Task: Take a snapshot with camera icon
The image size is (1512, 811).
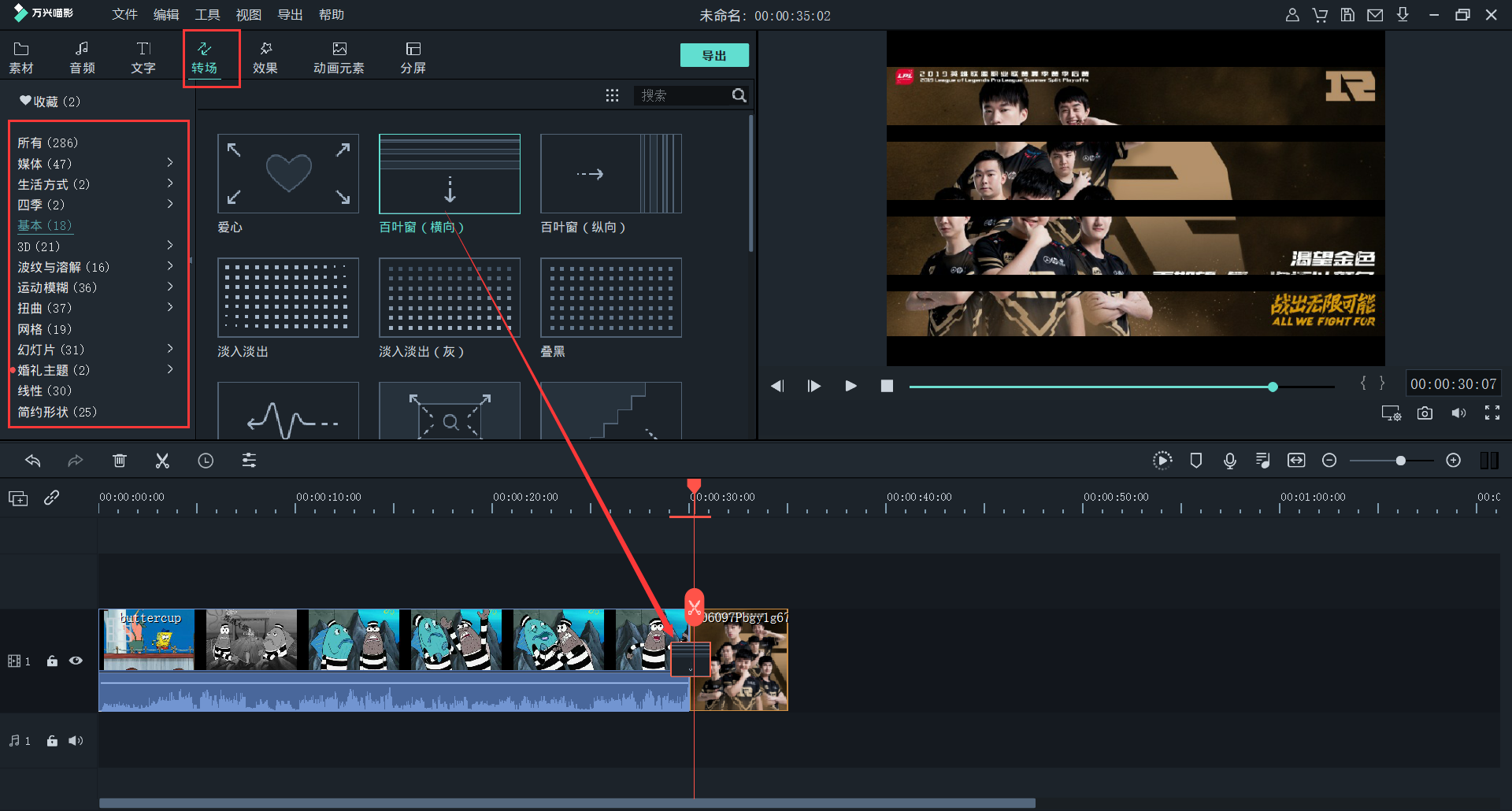Action: (1425, 413)
